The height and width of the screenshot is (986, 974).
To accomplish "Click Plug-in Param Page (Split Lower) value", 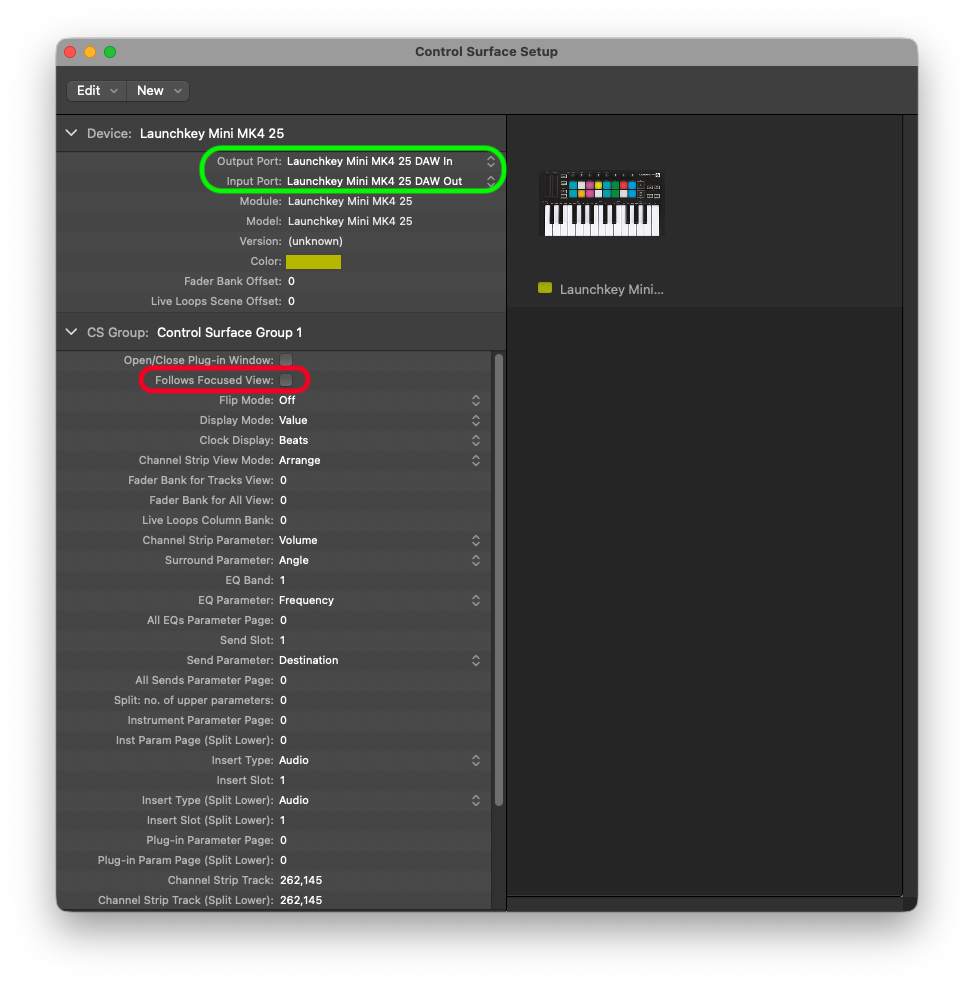I will [283, 860].
